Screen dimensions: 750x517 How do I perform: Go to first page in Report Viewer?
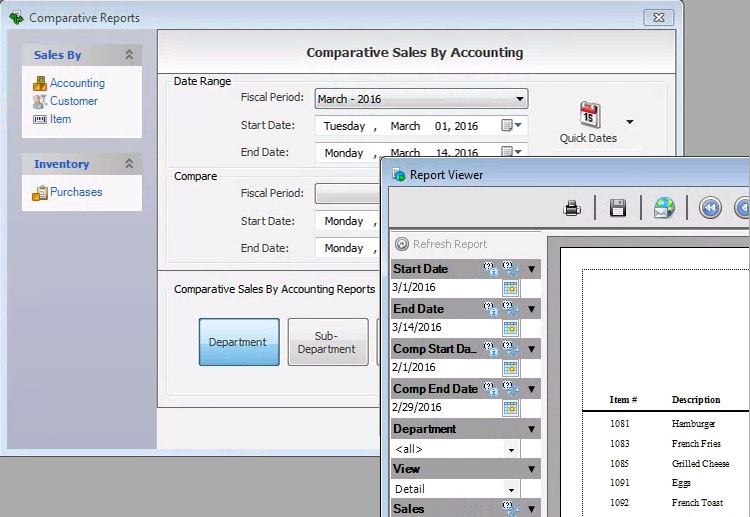coord(710,208)
